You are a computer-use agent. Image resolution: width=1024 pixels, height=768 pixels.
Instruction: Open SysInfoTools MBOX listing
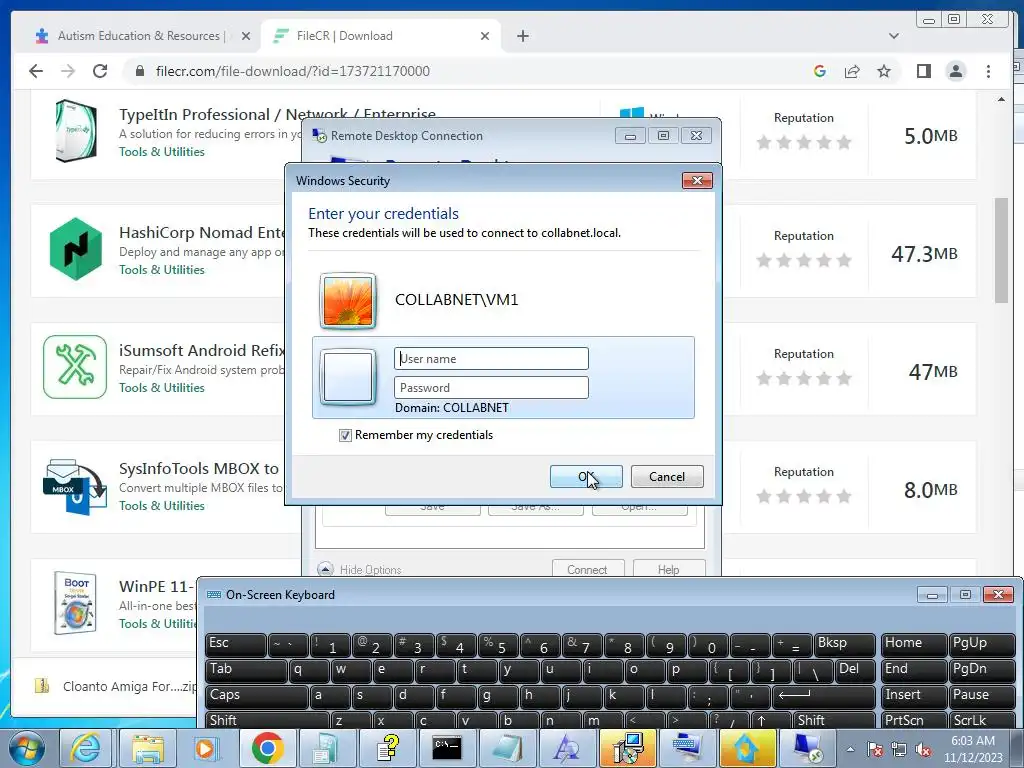[199, 468]
